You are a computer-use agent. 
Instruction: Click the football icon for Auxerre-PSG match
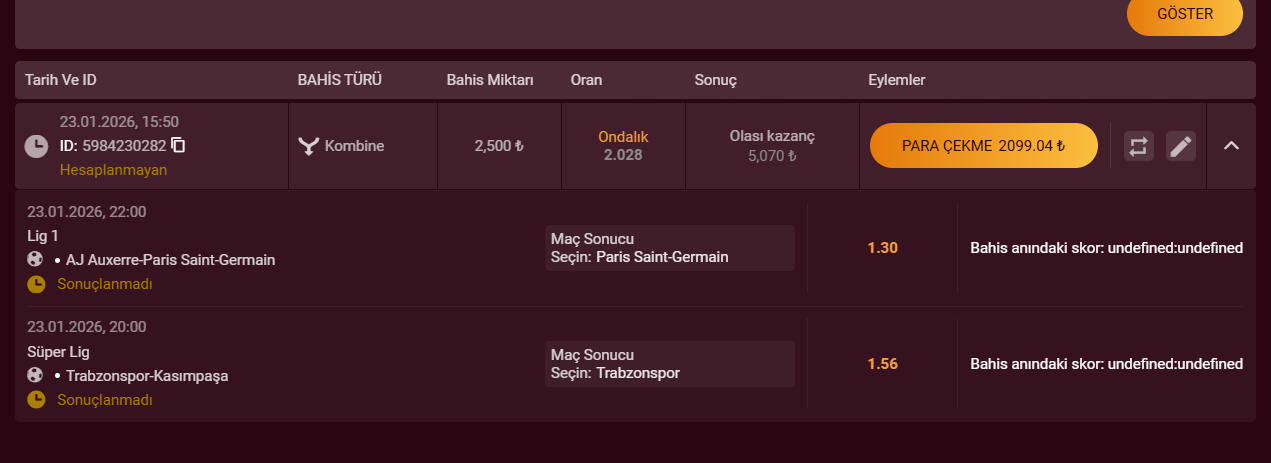[35, 259]
